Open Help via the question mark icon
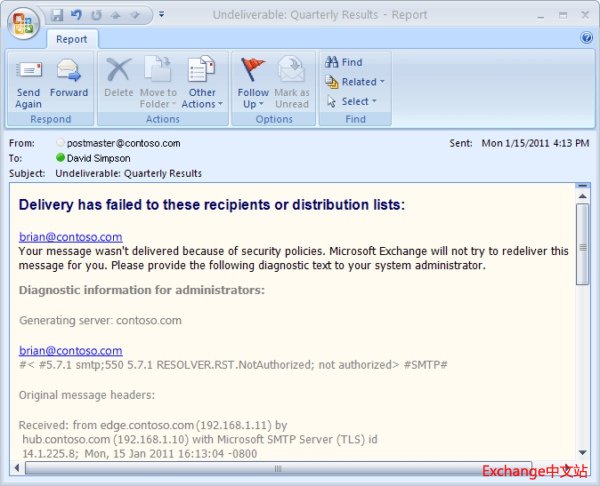The width and height of the screenshot is (600, 486). click(586, 38)
